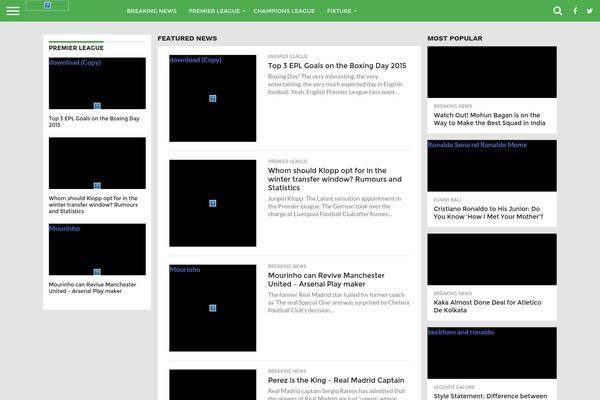Click Breaking News tag above Perez headline
The height and width of the screenshot is (400, 600).
pyautogui.click(x=287, y=371)
